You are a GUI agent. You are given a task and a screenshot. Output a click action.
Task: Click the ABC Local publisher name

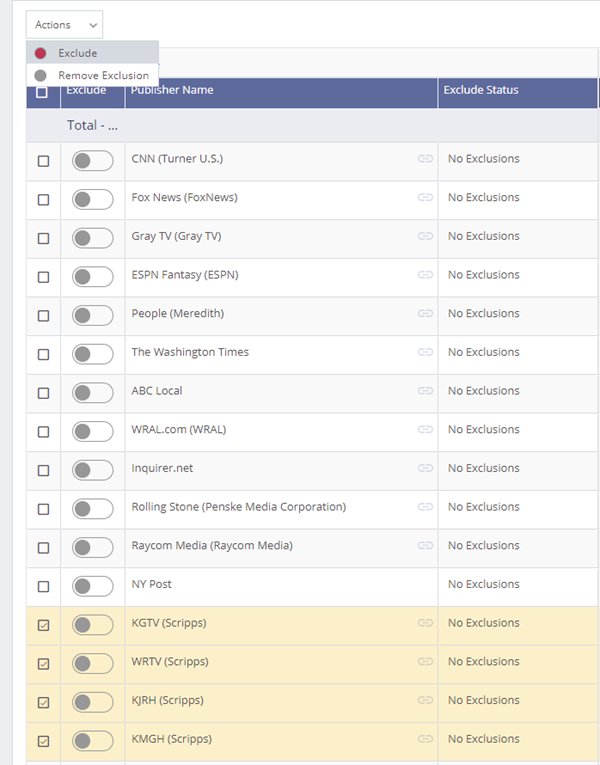pos(157,391)
